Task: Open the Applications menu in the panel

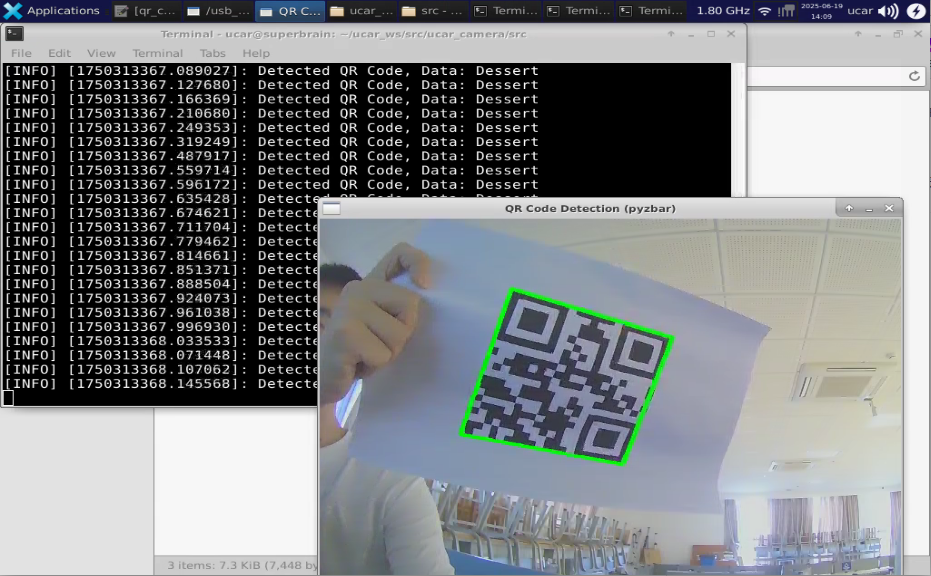Action: 51,10
